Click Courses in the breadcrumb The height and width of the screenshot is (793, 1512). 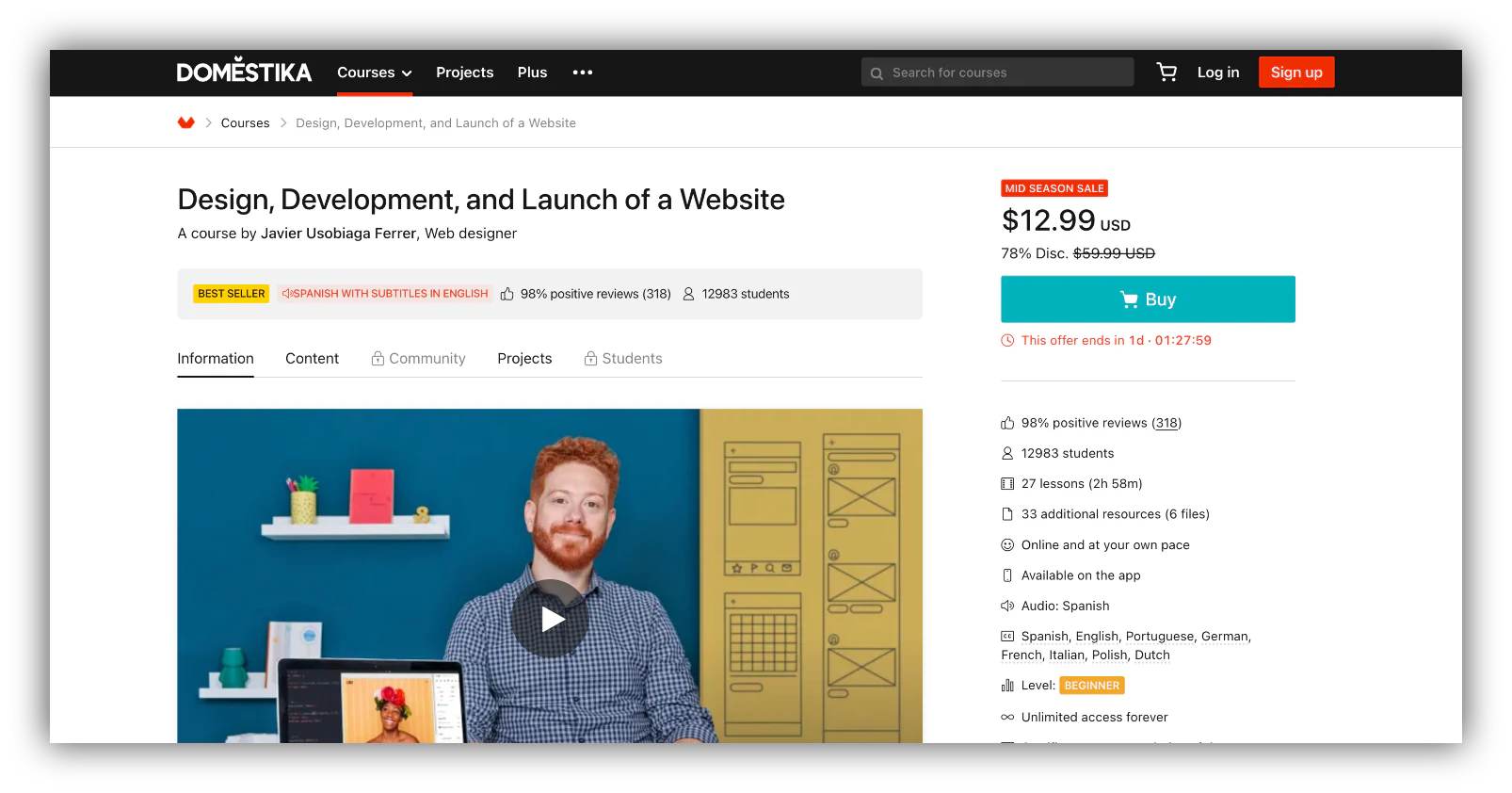[245, 123]
